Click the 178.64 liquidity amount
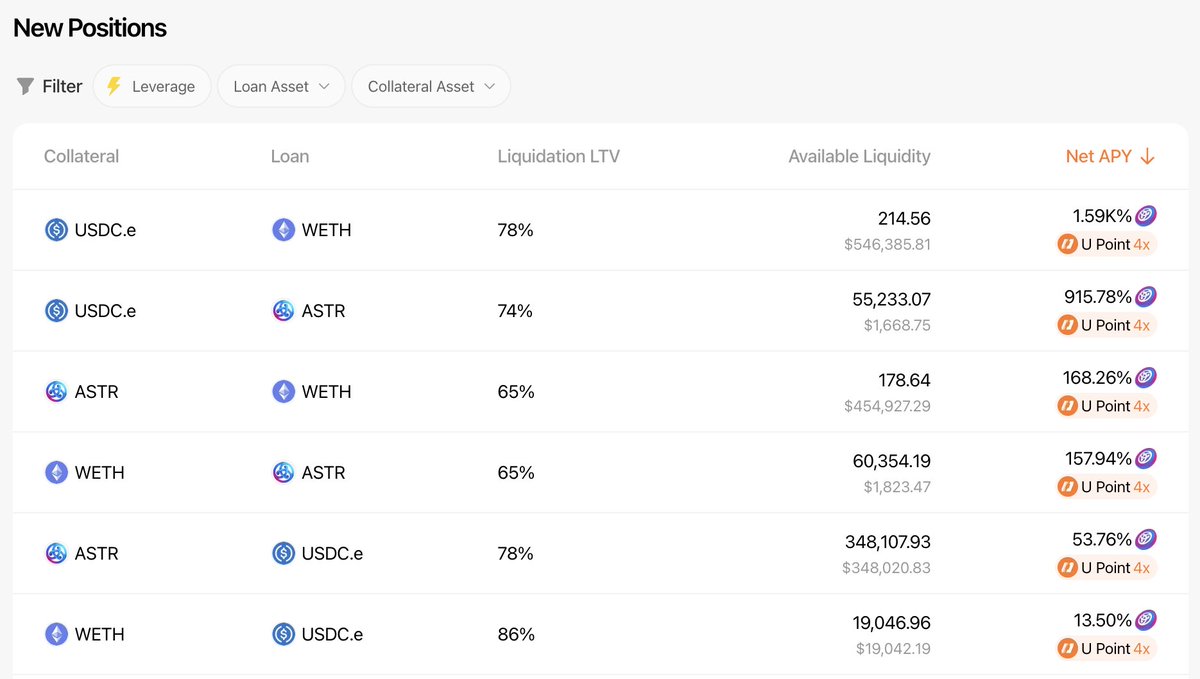Viewport: 1200px width, 679px height. pyautogui.click(x=904, y=380)
